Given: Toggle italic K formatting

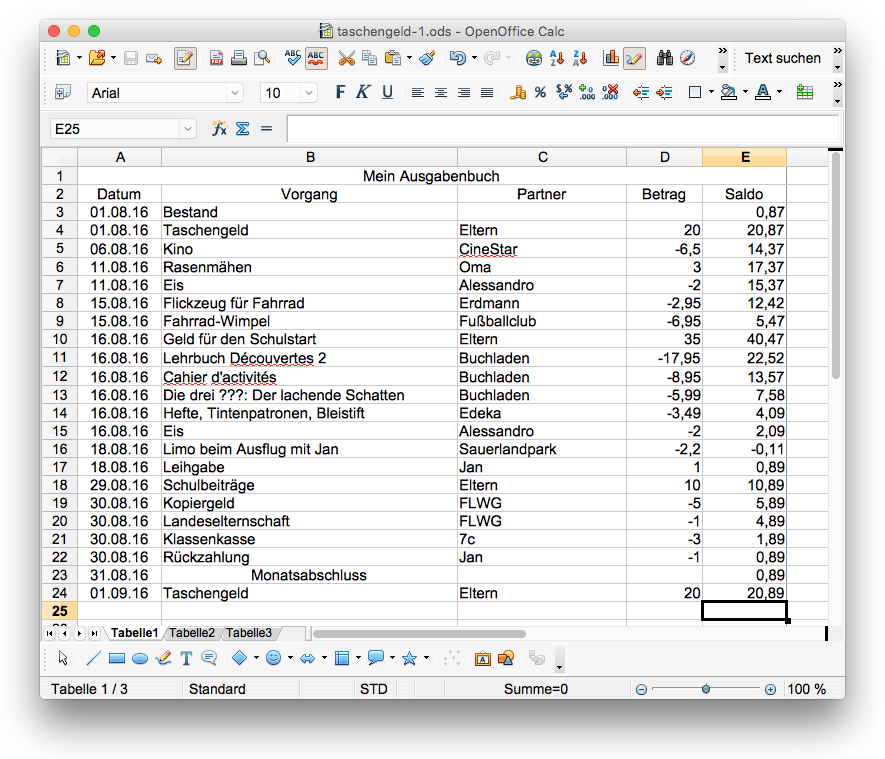Looking at the screenshot, I should point(363,92).
